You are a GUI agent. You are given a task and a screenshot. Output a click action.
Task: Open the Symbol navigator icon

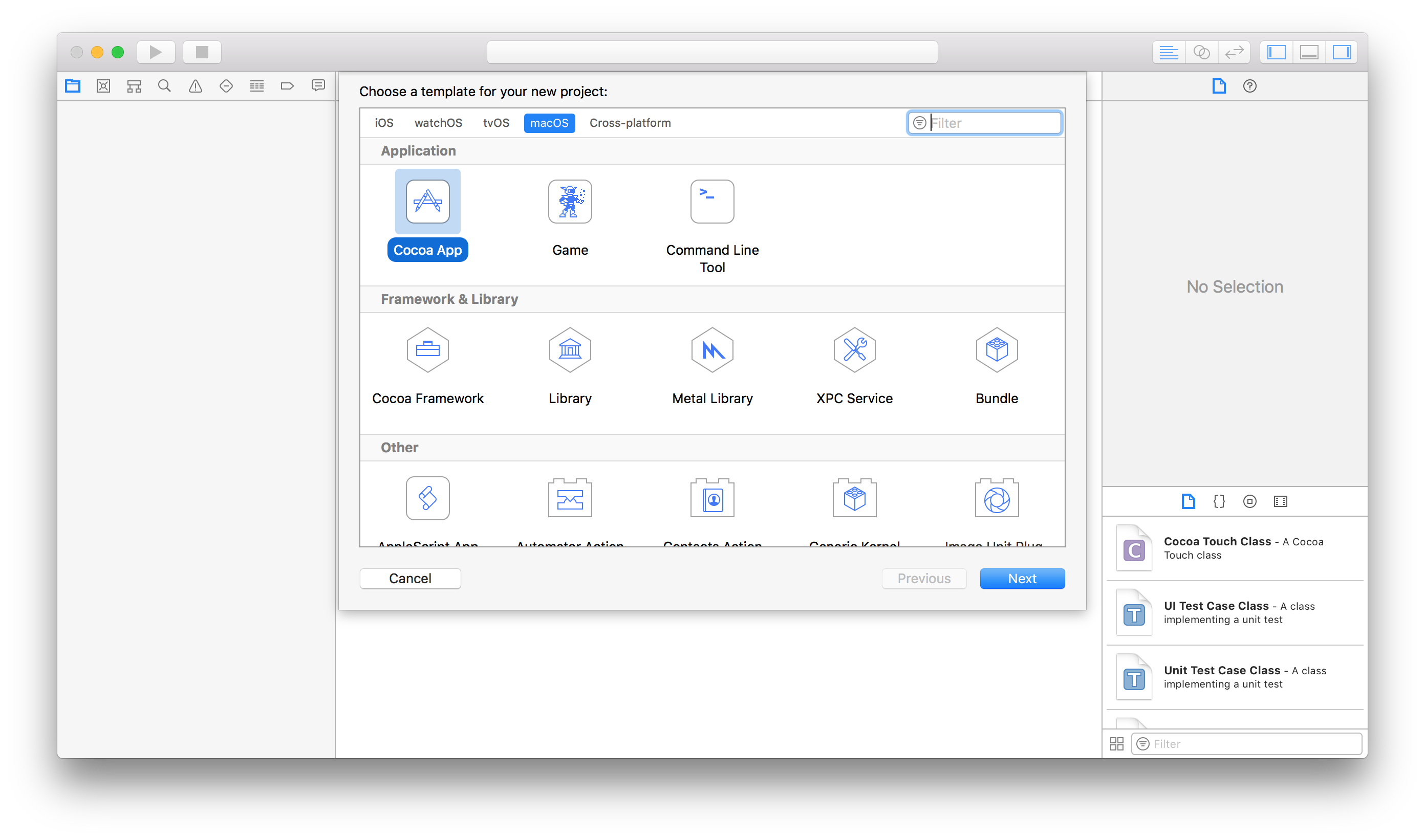(x=134, y=86)
